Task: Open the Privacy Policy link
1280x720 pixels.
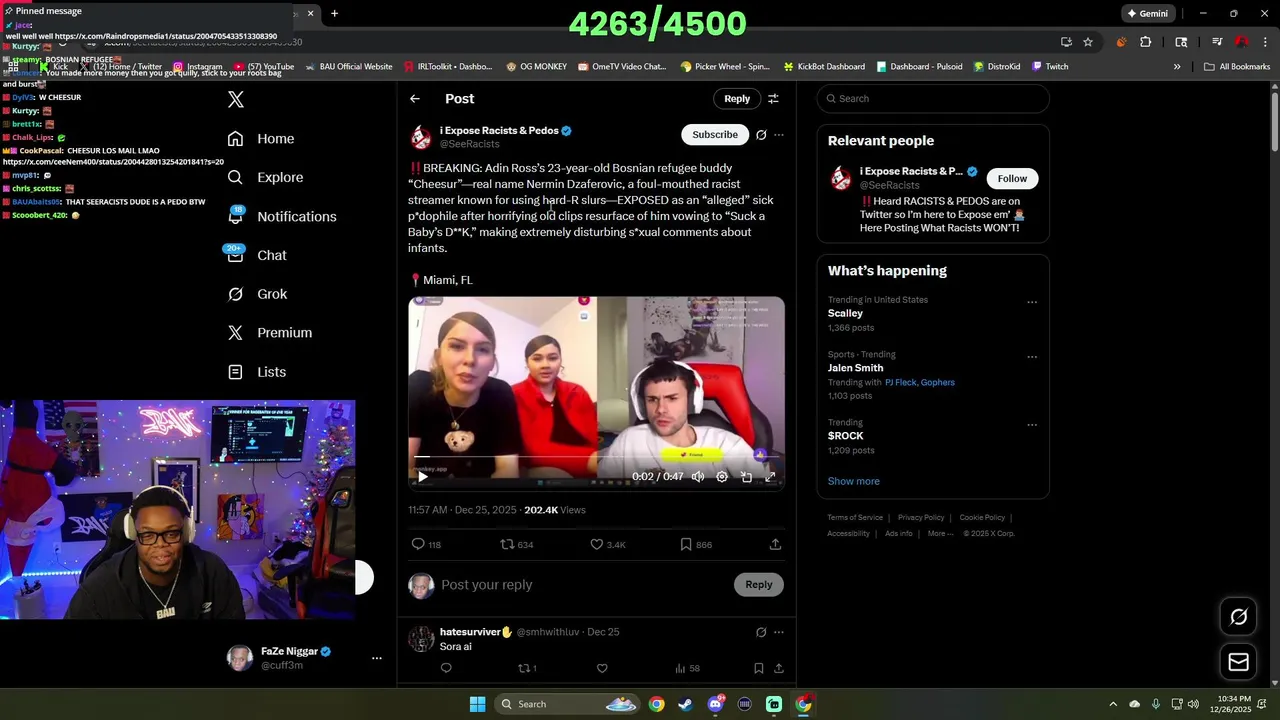Action: pyautogui.click(x=921, y=518)
